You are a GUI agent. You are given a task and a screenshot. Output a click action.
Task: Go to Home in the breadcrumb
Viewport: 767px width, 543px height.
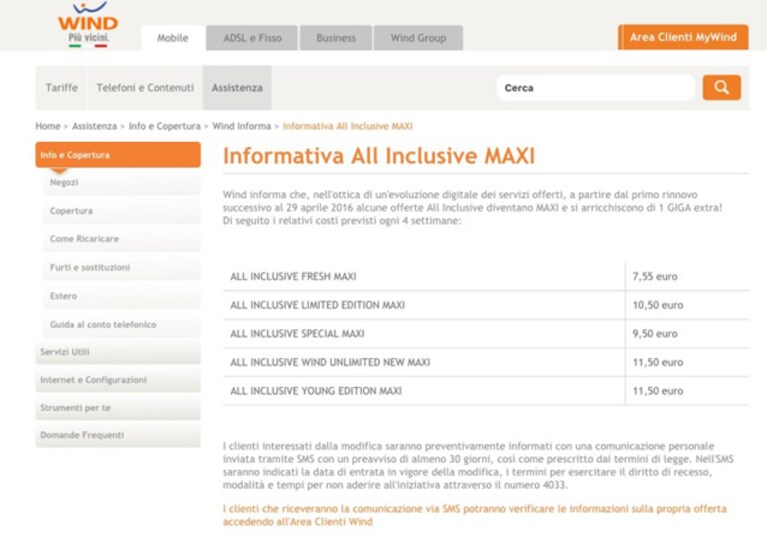pyautogui.click(x=47, y=126)
